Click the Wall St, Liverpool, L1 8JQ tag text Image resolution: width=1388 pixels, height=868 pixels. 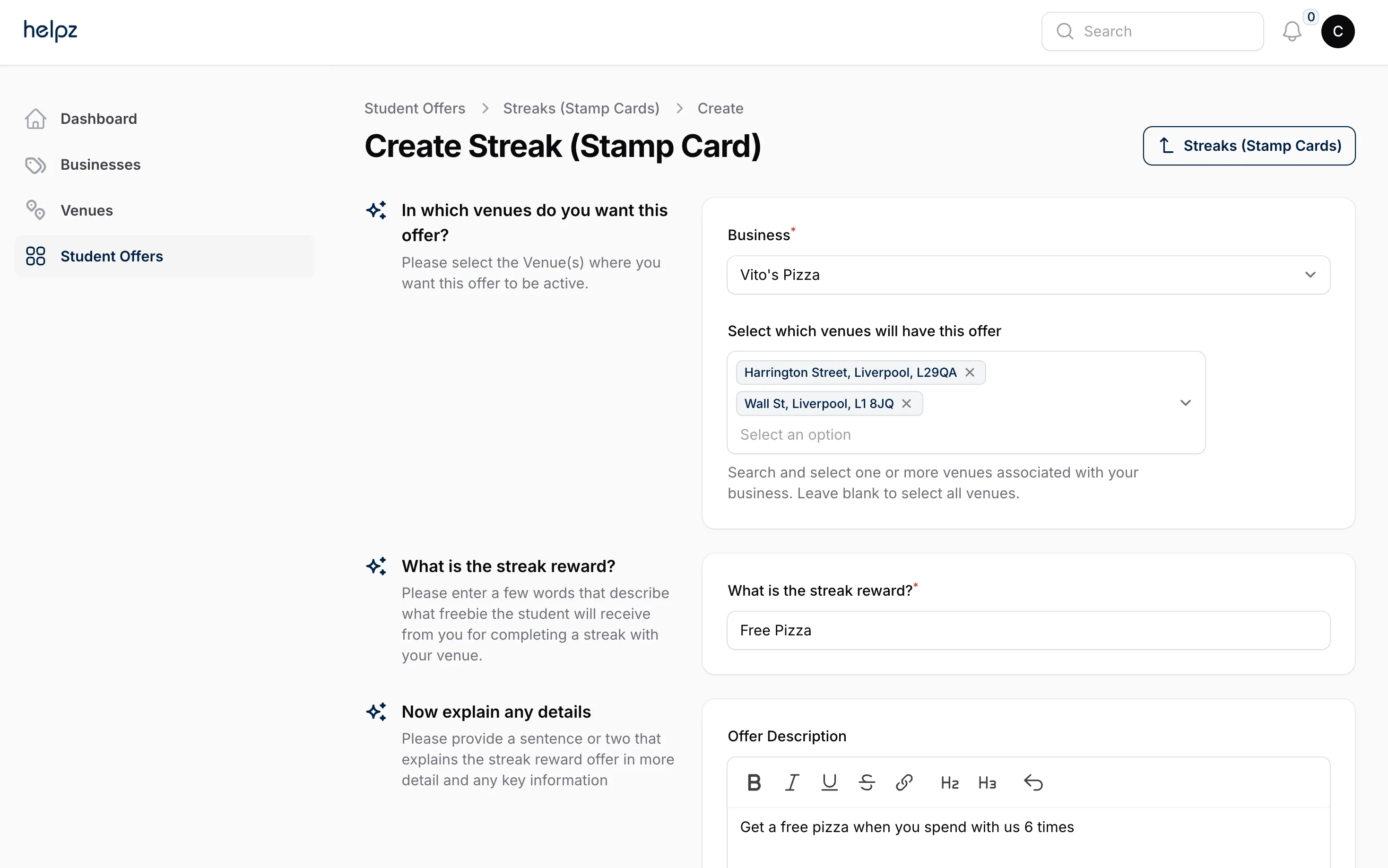point(818,404)
